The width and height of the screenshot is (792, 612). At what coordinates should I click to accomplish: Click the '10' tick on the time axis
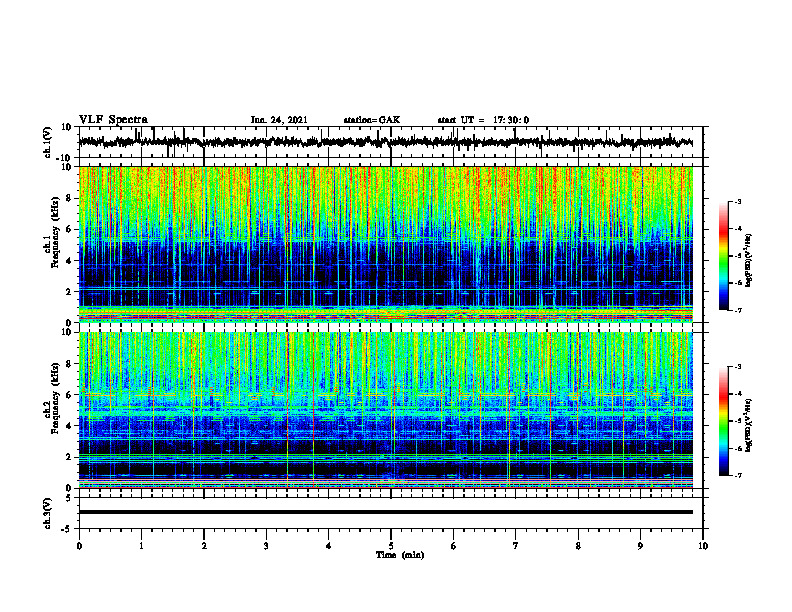click(703, 546)
